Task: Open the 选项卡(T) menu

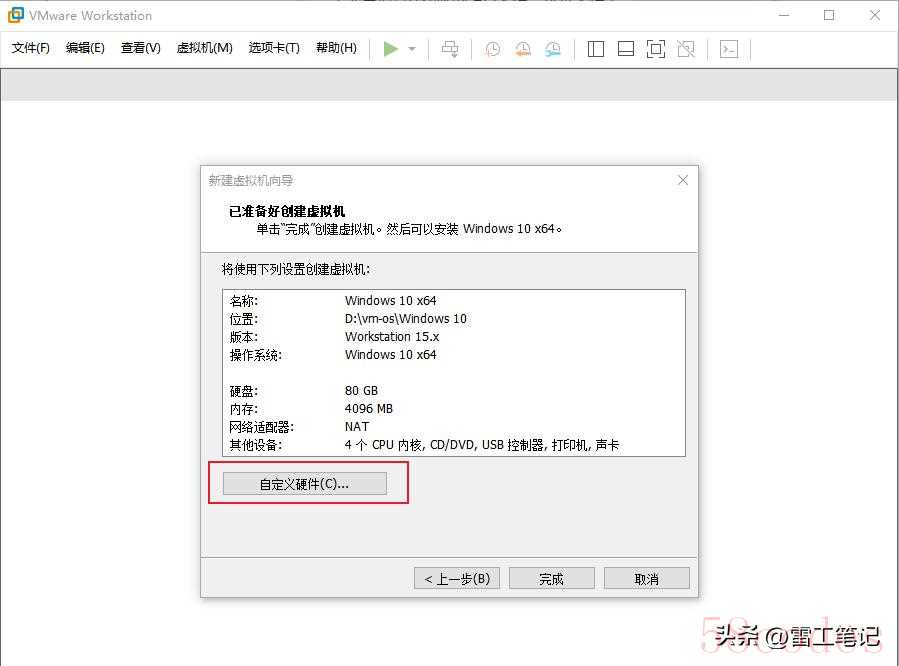Action: click(274, 48)
